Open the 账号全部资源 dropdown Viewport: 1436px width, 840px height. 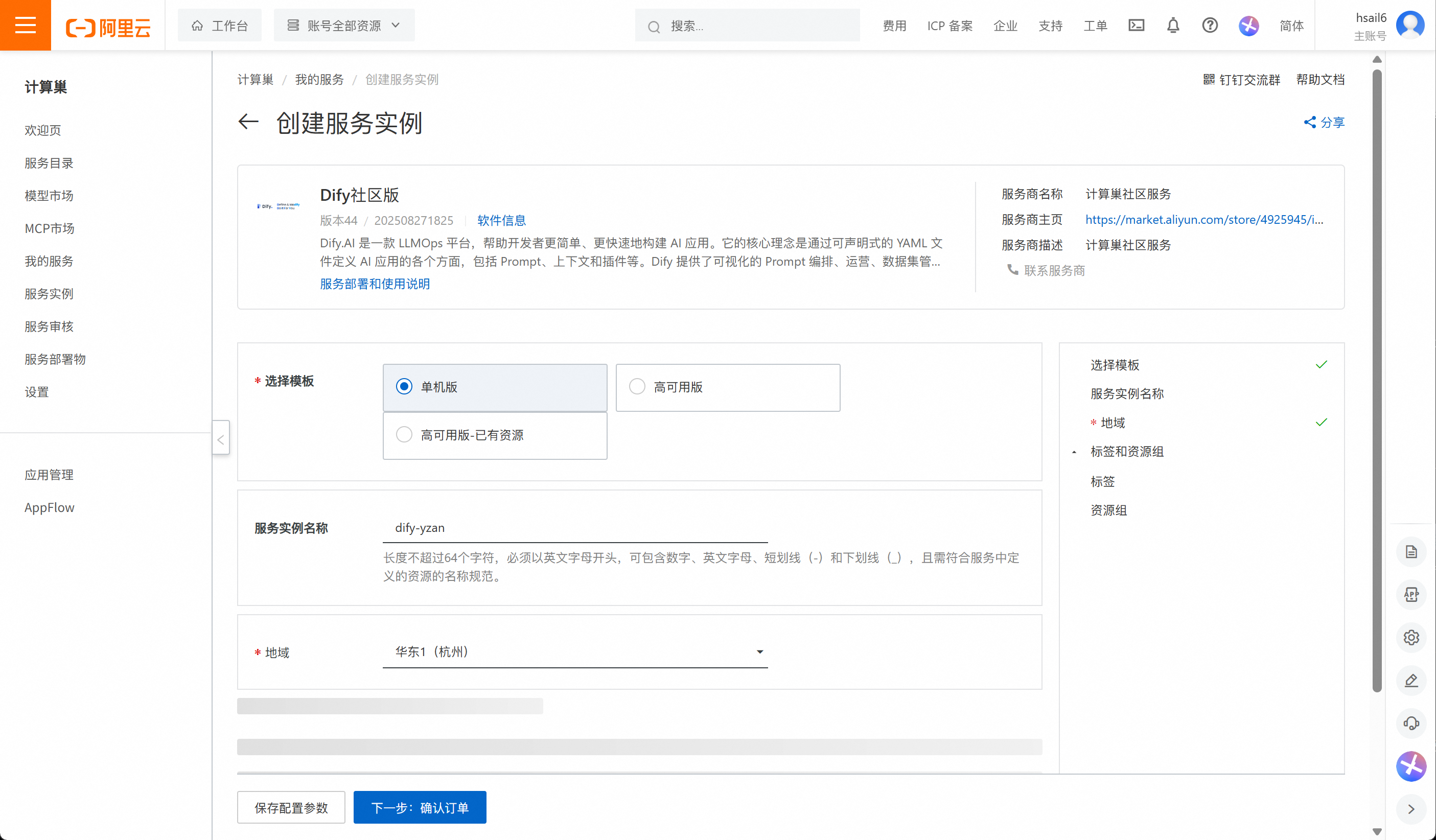[x=343, y=25]
